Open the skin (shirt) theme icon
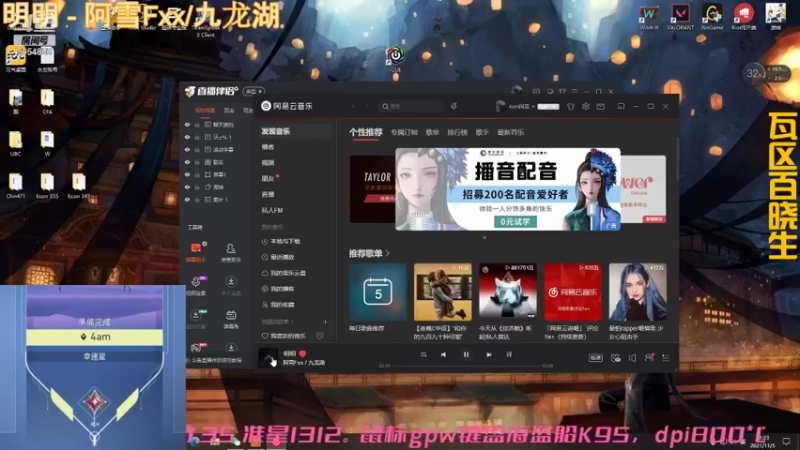The width and height of the screenshot is (800, 450). coord(570,106)
